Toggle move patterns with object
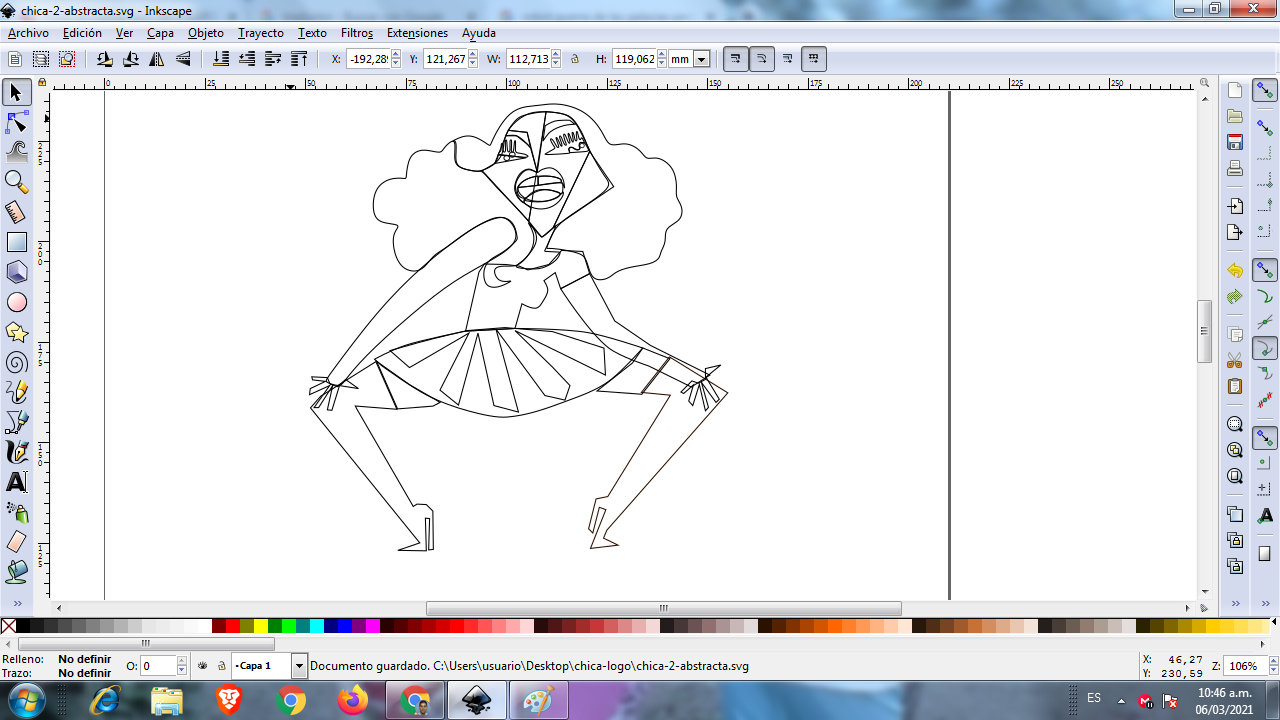Image resolution: width=1280 pixels, height=720 pixels. [813, 59]
